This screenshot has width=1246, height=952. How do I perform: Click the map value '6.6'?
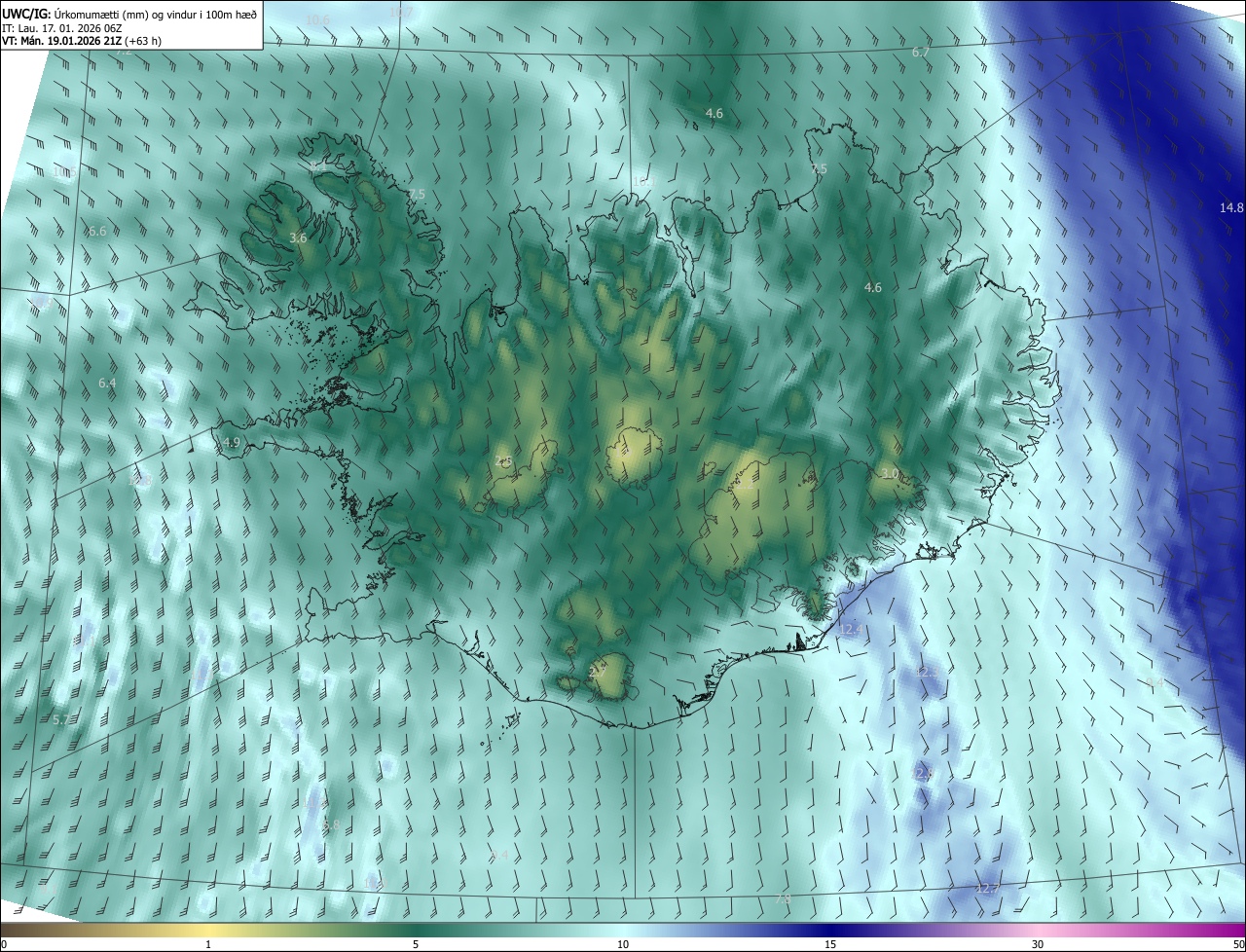pos(96,232)
